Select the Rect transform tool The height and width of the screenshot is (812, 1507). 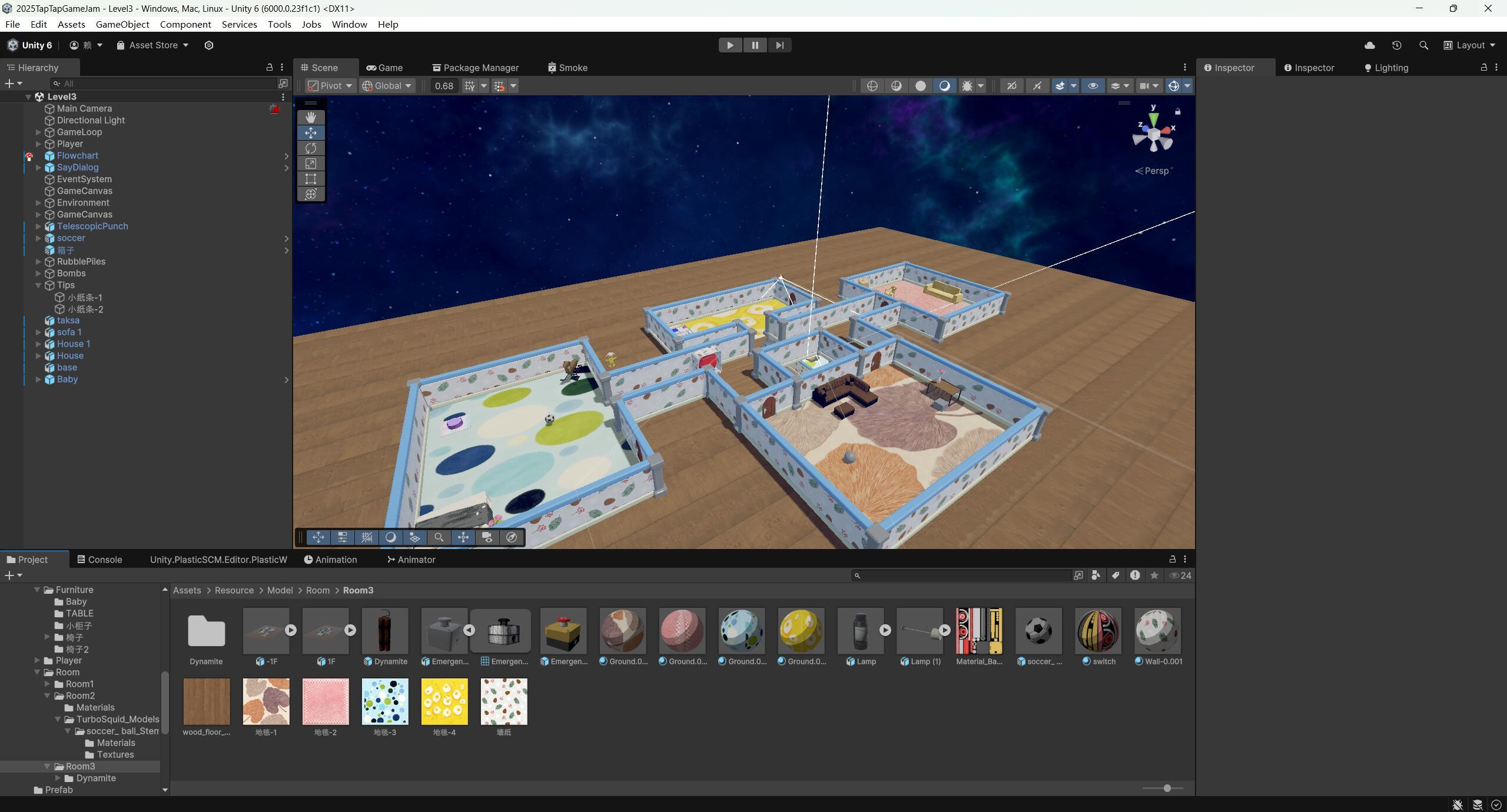310,179
